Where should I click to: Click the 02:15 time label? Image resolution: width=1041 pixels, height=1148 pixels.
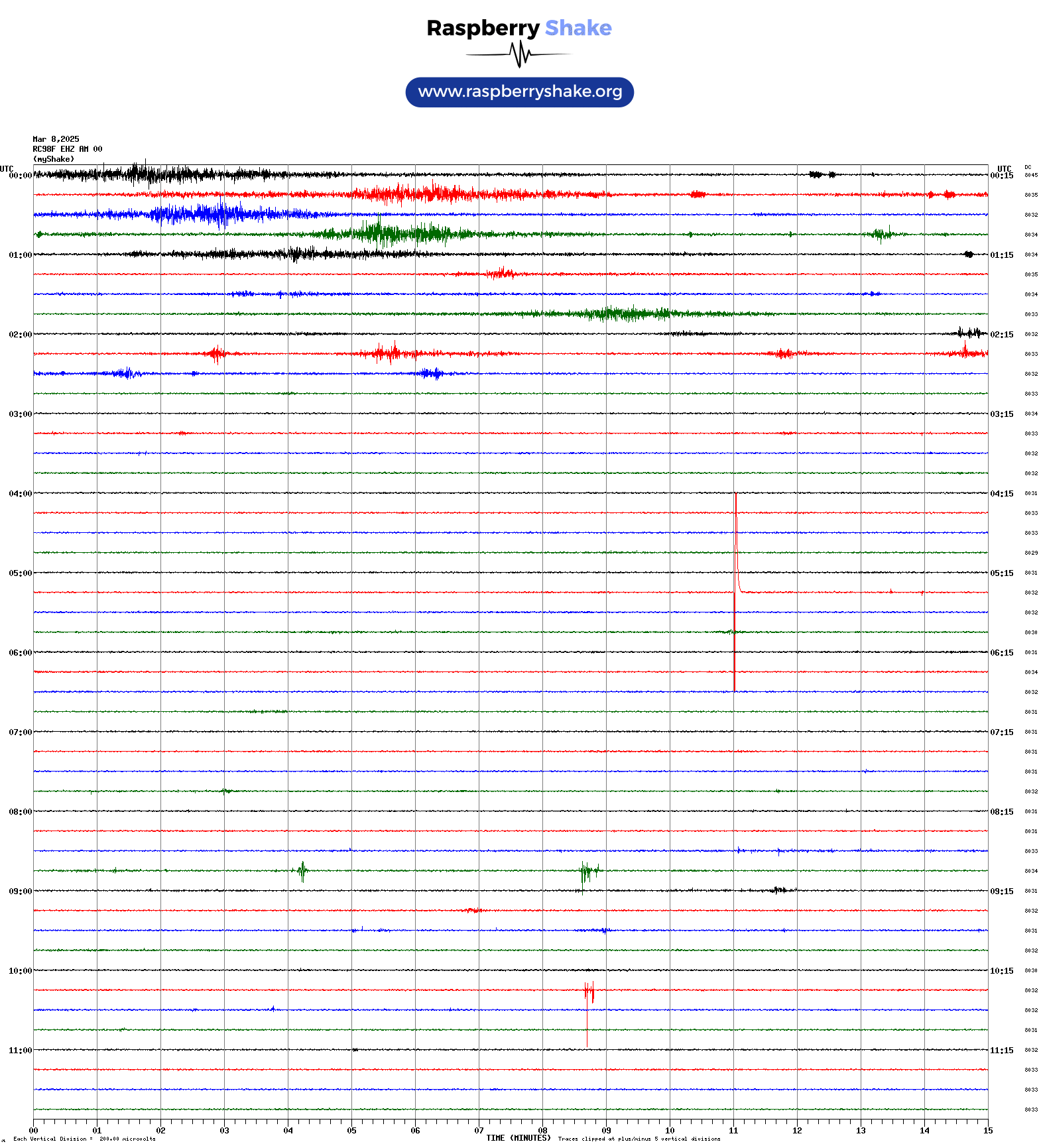click(x=1002, y=335)
